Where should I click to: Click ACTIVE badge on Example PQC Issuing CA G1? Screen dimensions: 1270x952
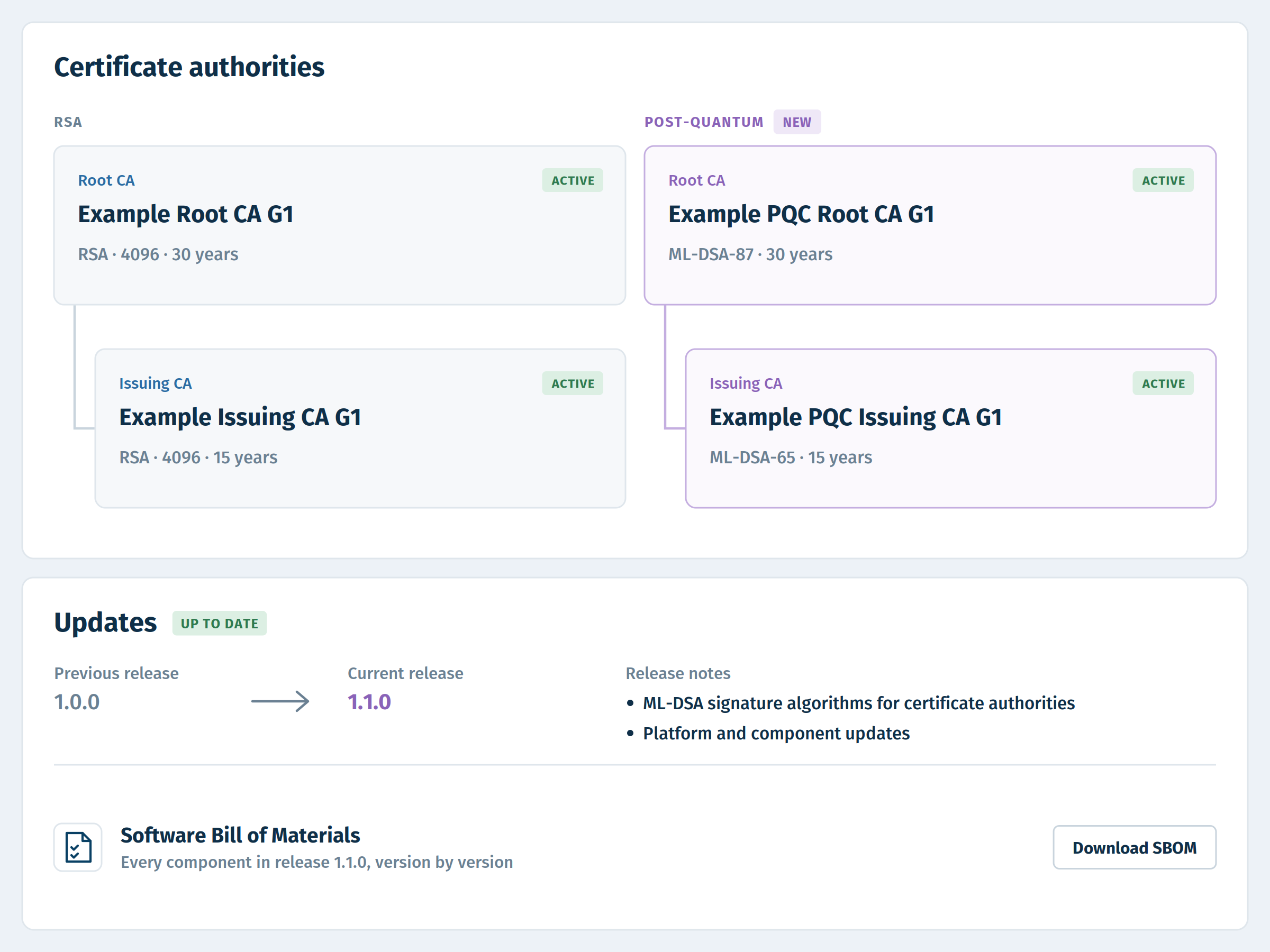coord(1163,383)
